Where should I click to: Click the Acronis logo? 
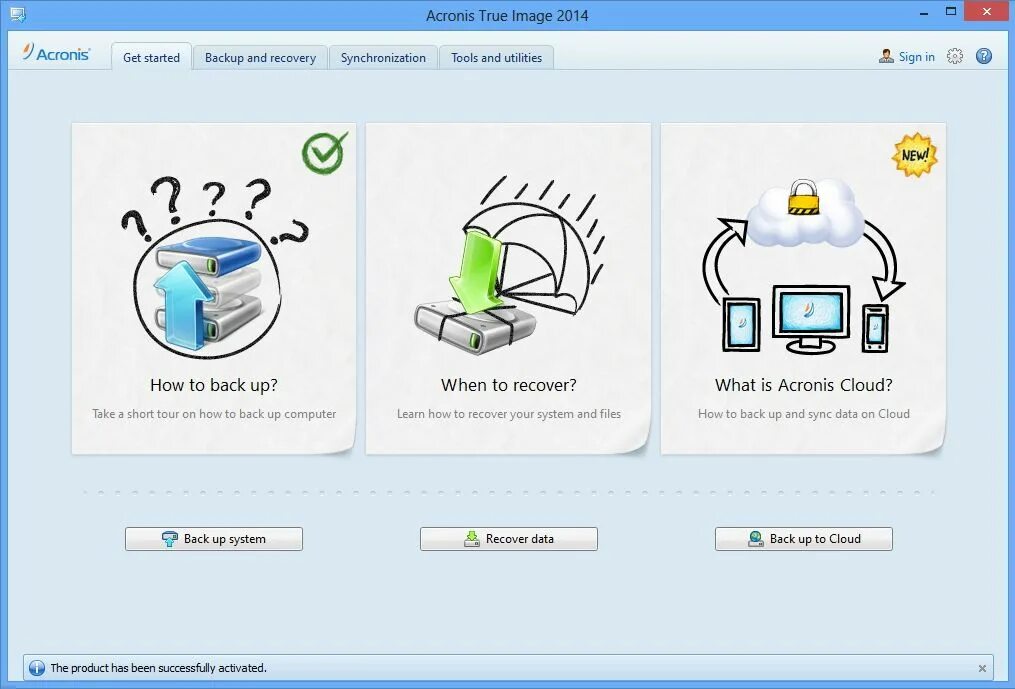coord(56,53)
